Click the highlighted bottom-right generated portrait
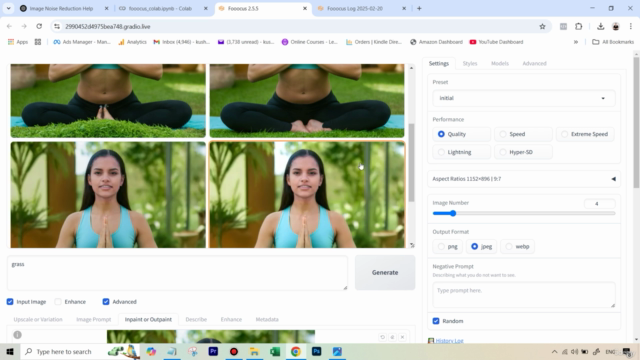The width and height of the screenshot is (640, 360). 307,195
